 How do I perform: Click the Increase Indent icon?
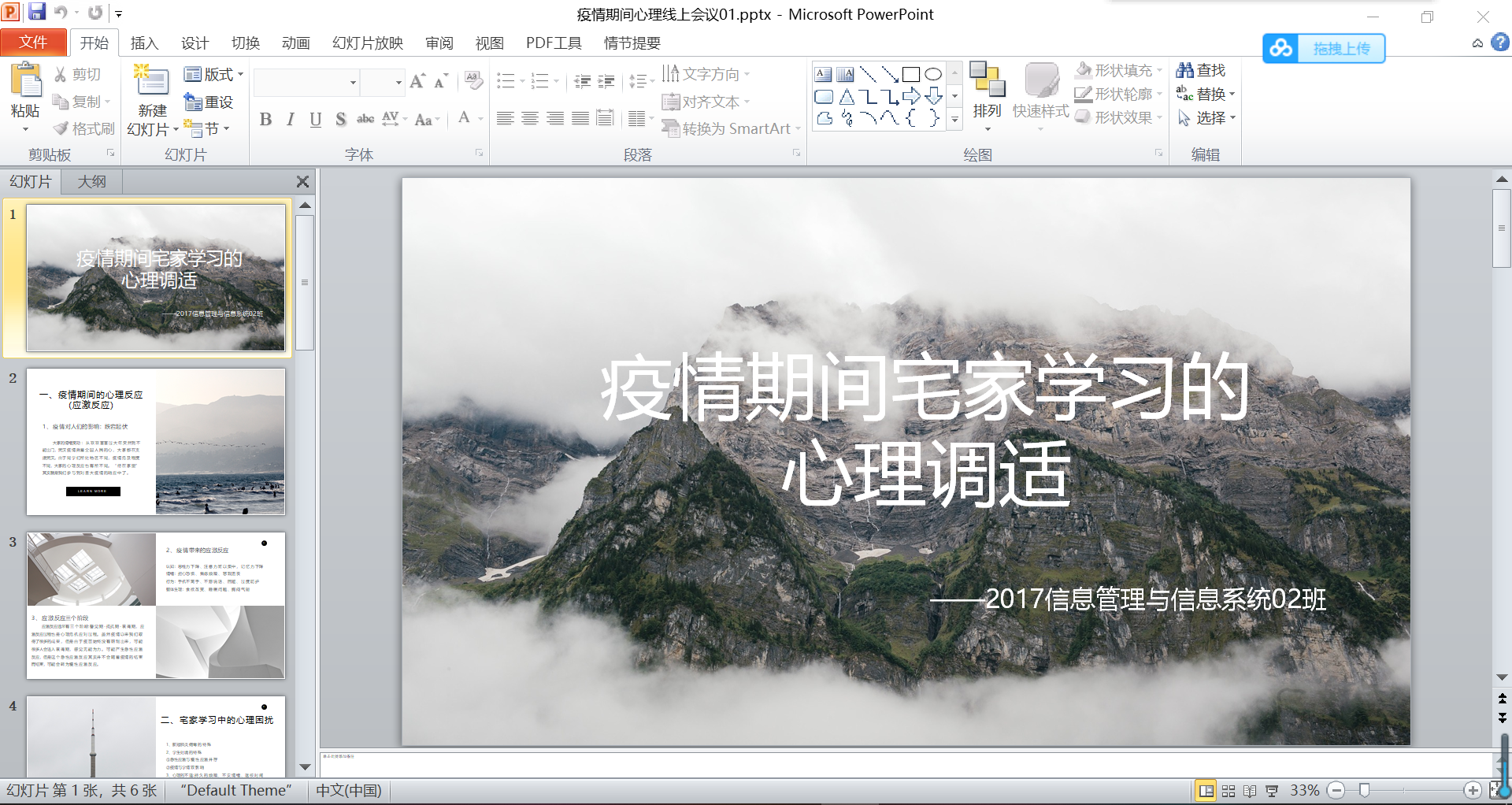[x=606, y=81]
